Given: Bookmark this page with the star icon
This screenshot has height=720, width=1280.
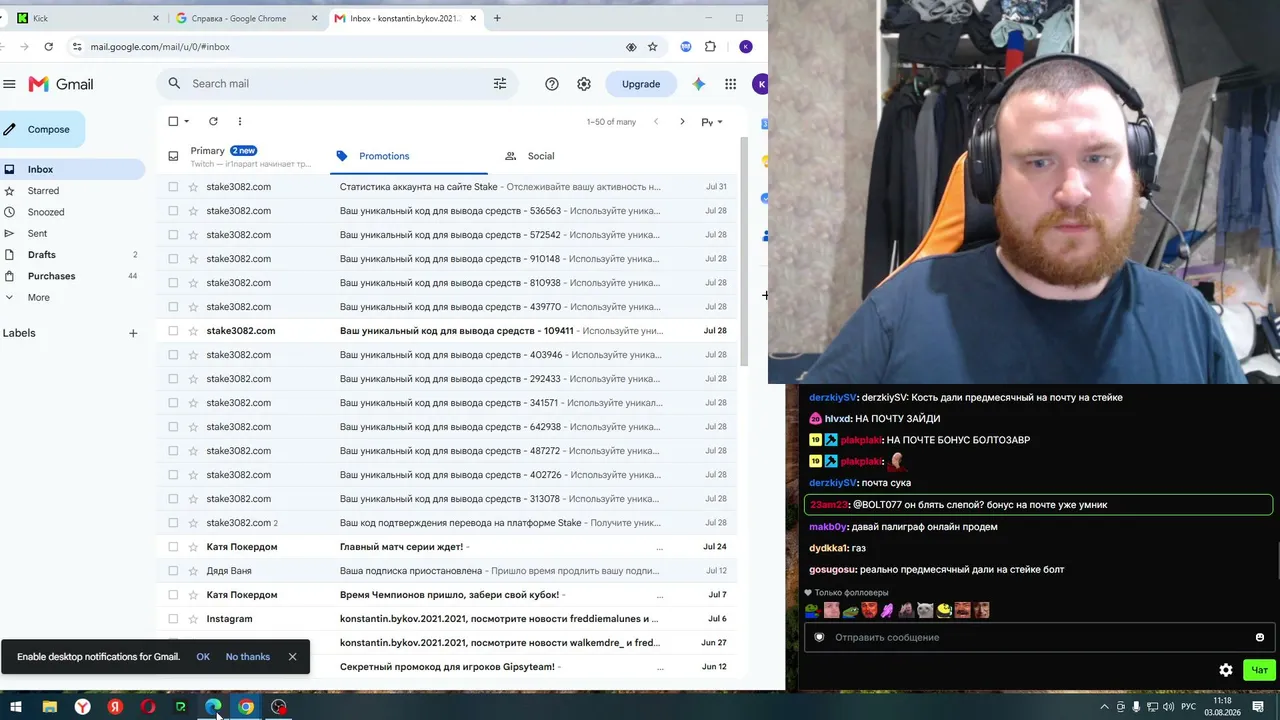Looking at the screenshot, I should click(653, 47).
